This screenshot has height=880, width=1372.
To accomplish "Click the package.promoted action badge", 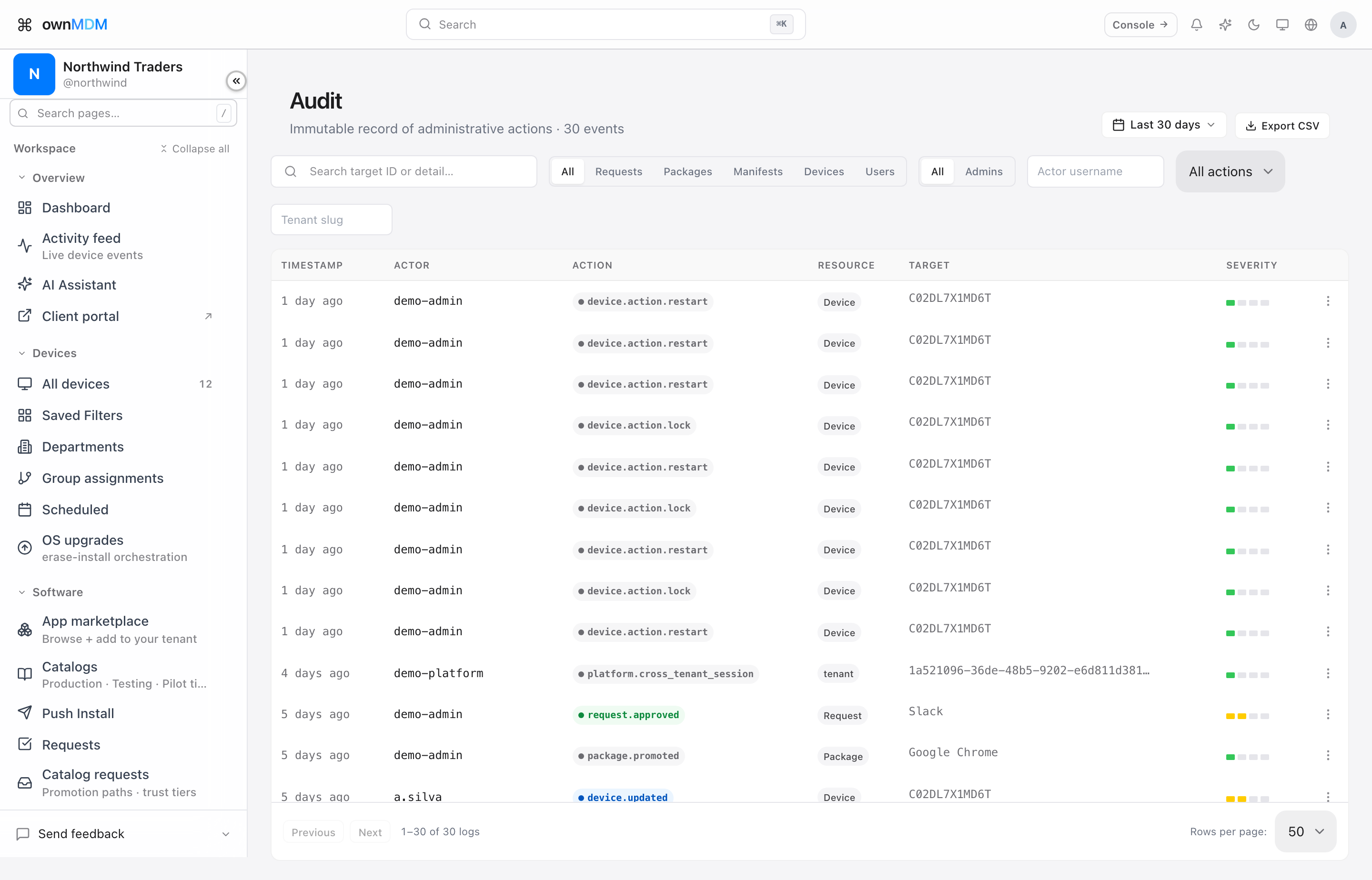I will point(628,756).
